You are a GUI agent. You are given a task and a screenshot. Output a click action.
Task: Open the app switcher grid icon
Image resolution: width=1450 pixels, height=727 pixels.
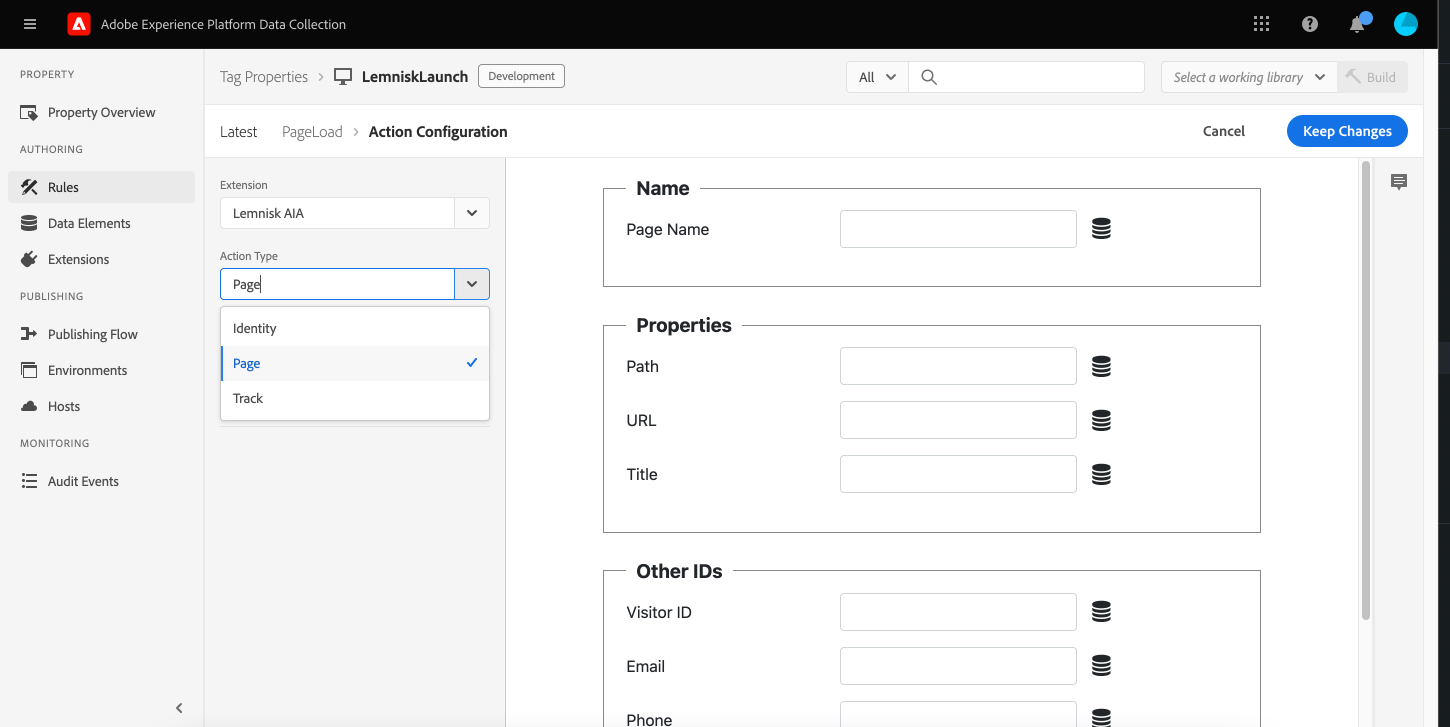tap(1261, 24)
